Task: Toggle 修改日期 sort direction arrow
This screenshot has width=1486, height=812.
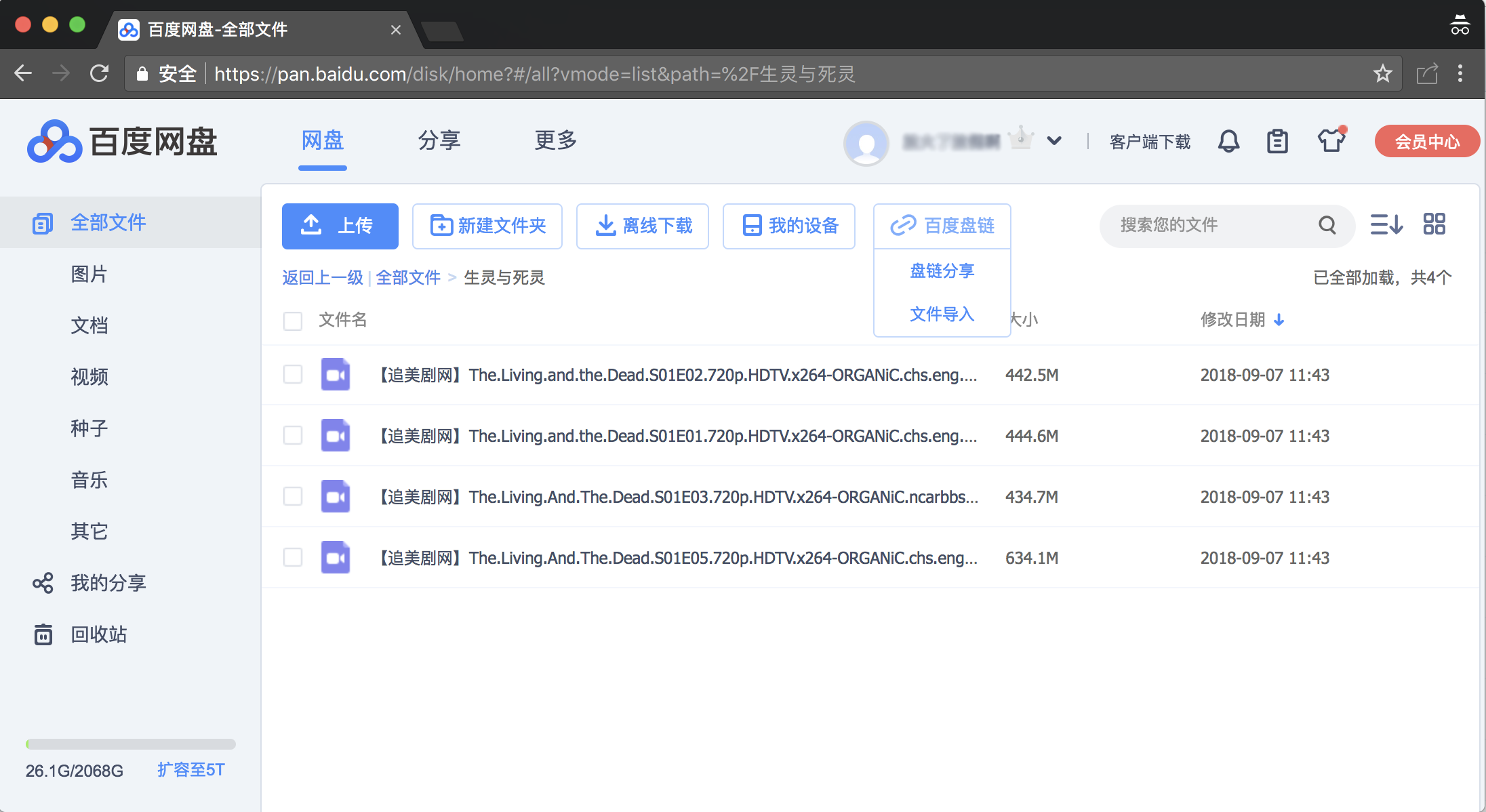Action: tap(1279, 320)
